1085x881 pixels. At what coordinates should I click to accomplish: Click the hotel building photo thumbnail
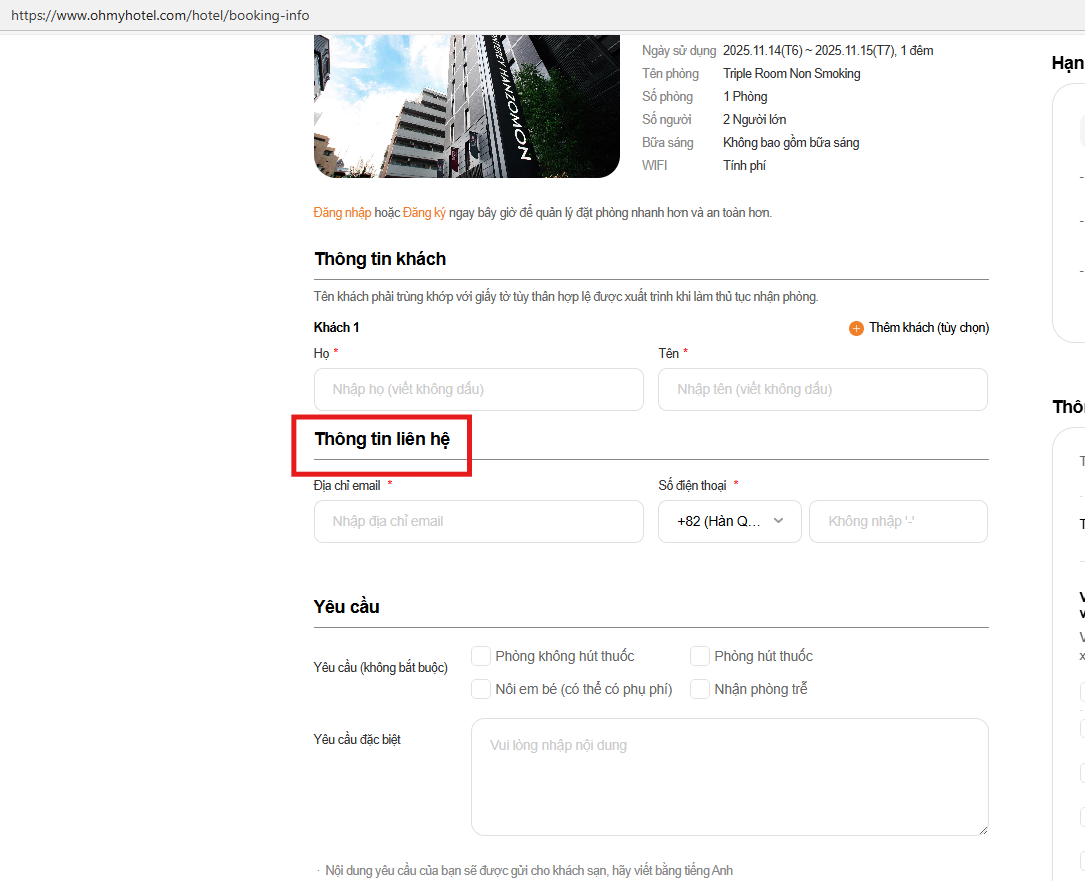point(466,106)
